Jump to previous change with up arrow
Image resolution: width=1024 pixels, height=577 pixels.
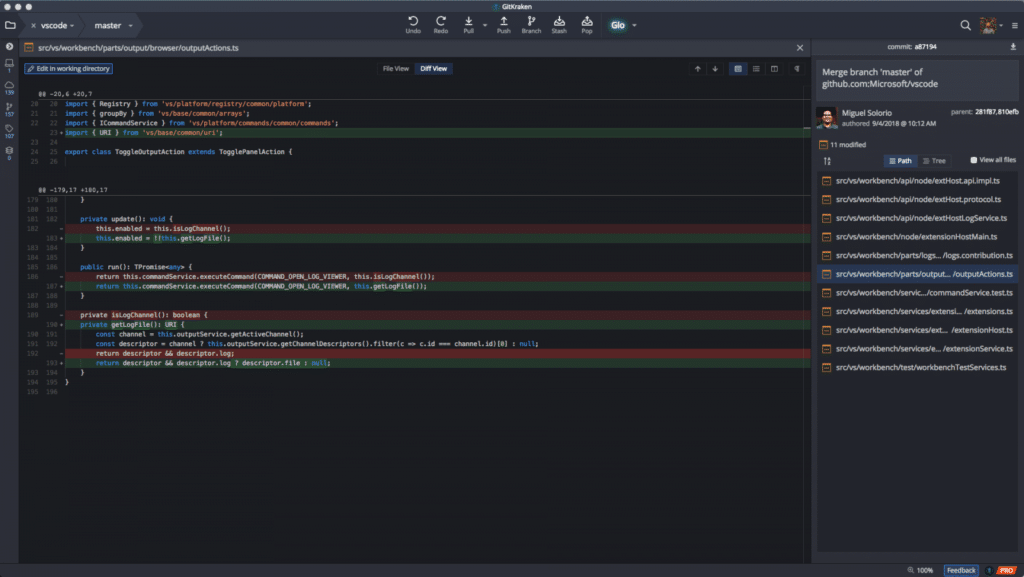(697, 69)
